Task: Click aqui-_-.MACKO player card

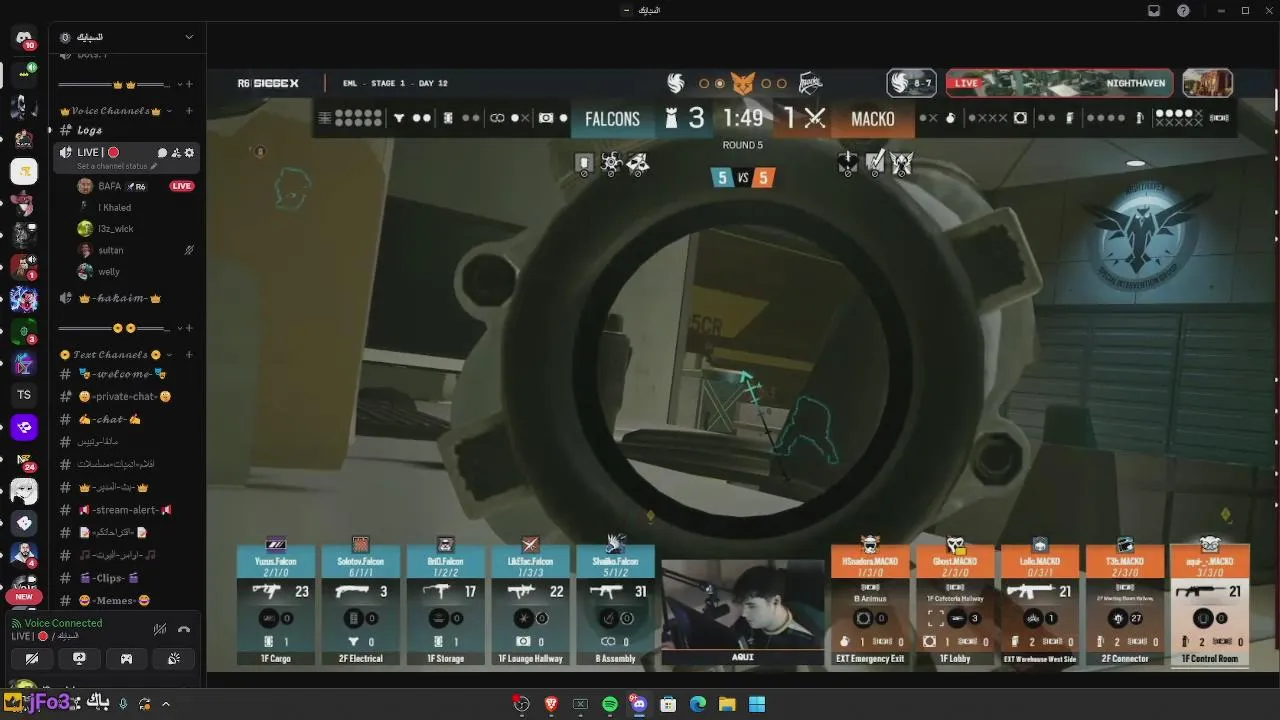Action: [x=1210, y=604]
